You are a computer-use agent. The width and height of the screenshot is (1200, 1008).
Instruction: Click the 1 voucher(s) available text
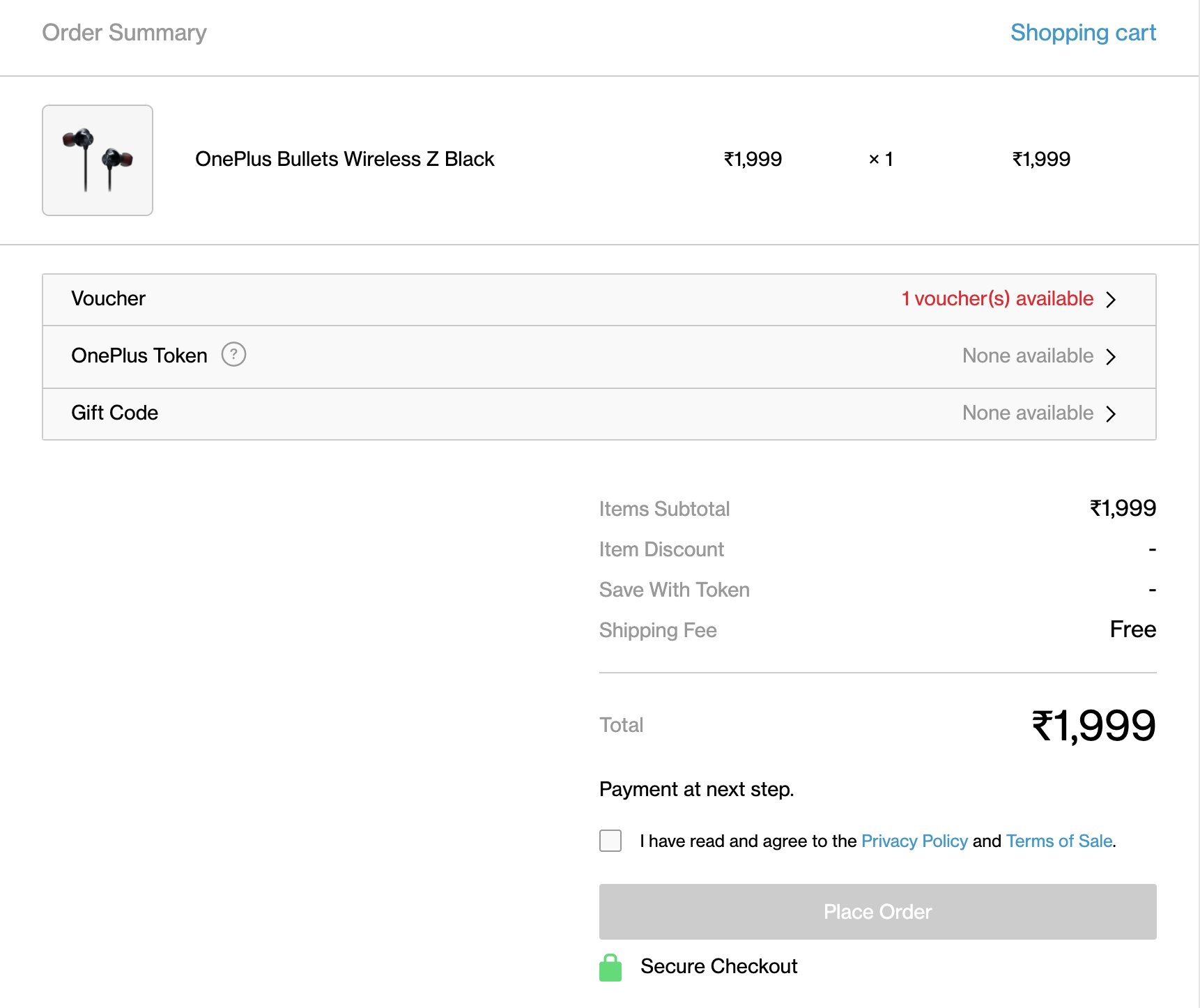click(x=997, y=299)
